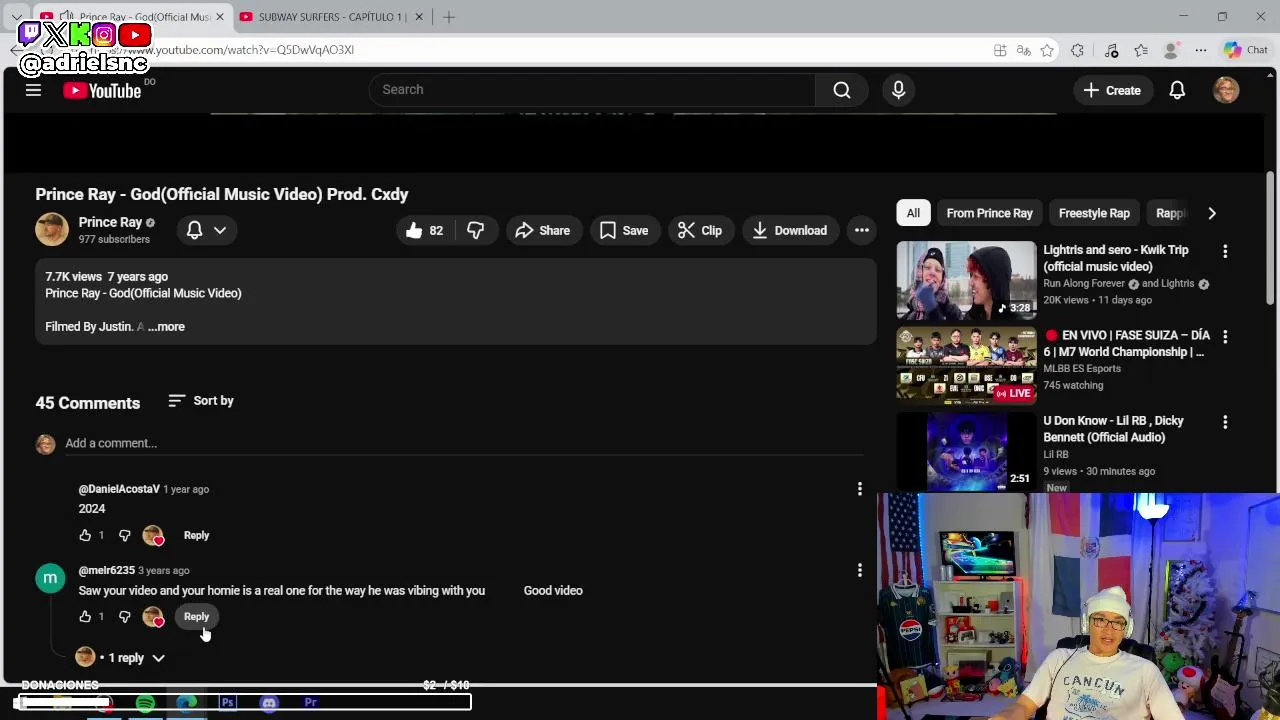The width and height of the screenshot is (1280, 720).
Task: Open a new browser tab
Action: [449, 17]
